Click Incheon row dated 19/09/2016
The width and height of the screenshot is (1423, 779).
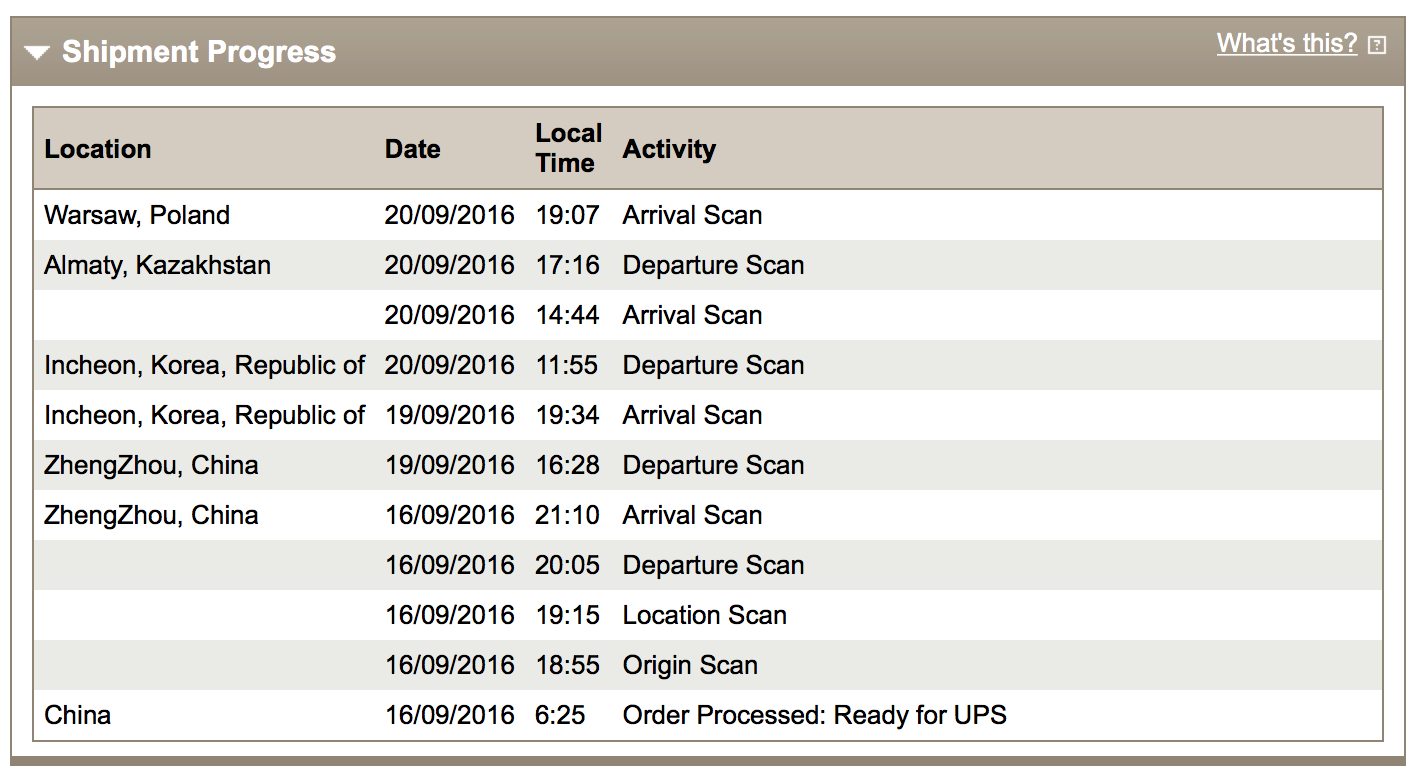click(708, 415)
